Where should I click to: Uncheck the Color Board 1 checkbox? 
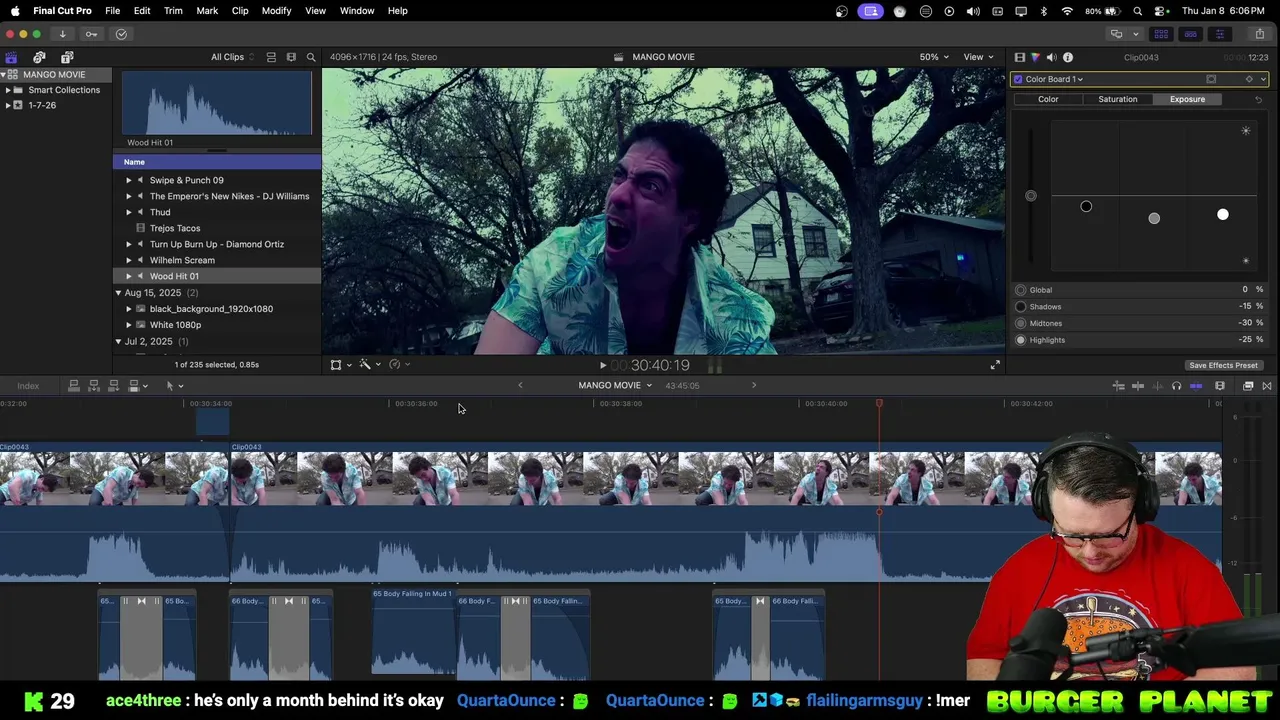point(1018,79)
